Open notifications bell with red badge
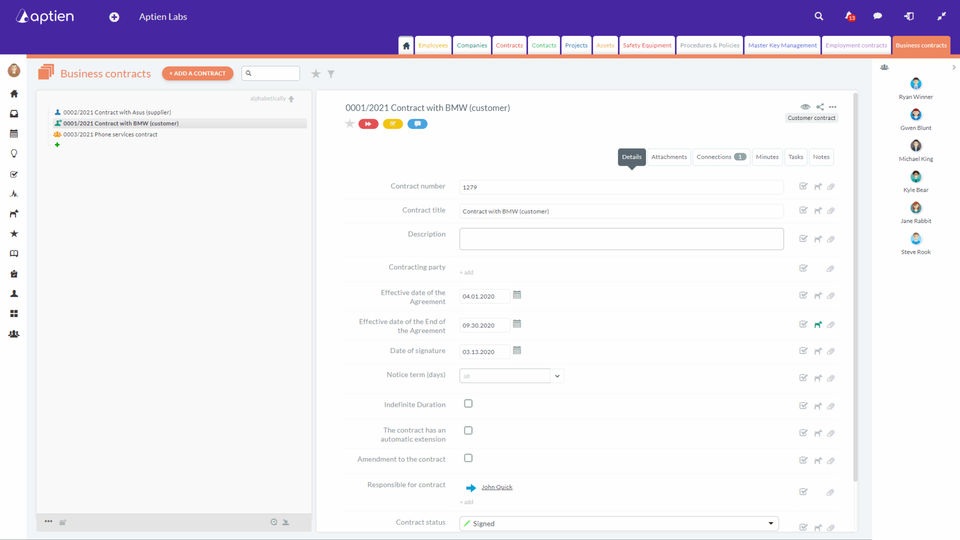Image resolution: width=960 pixels, height=540 pixels. point(850,17)
